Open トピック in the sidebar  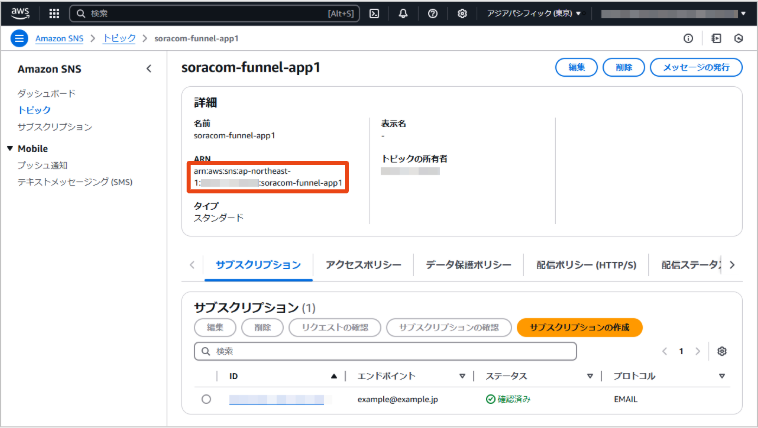pos(34,110)
